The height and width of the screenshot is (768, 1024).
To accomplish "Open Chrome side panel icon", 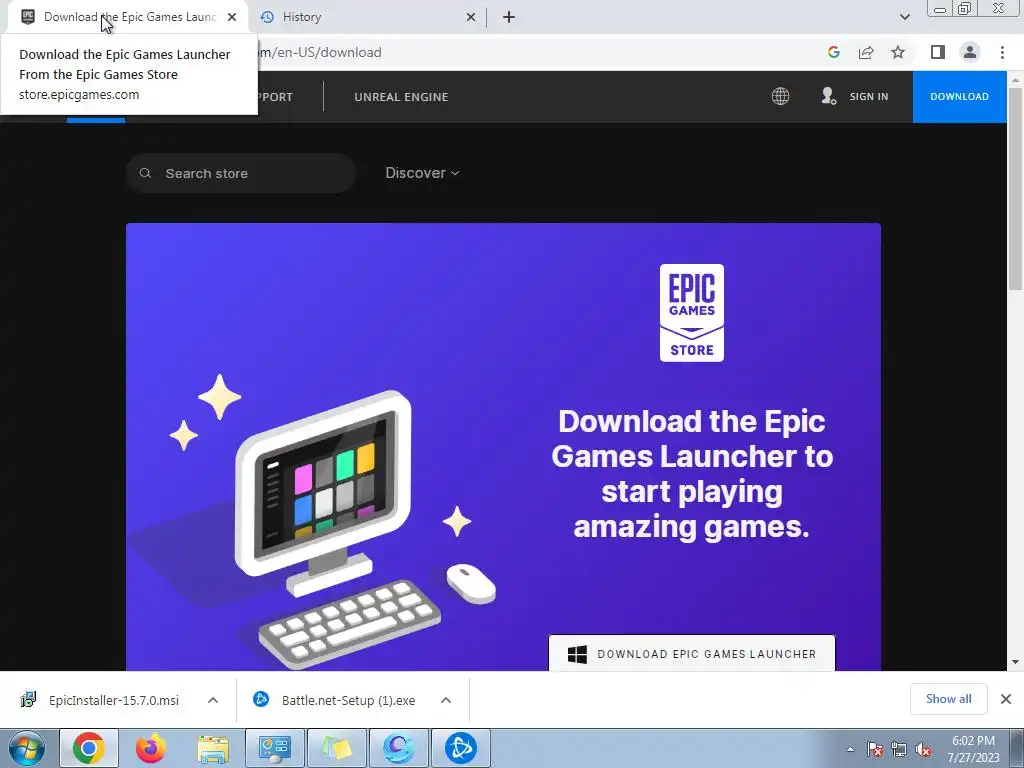I will coord(938,52).
